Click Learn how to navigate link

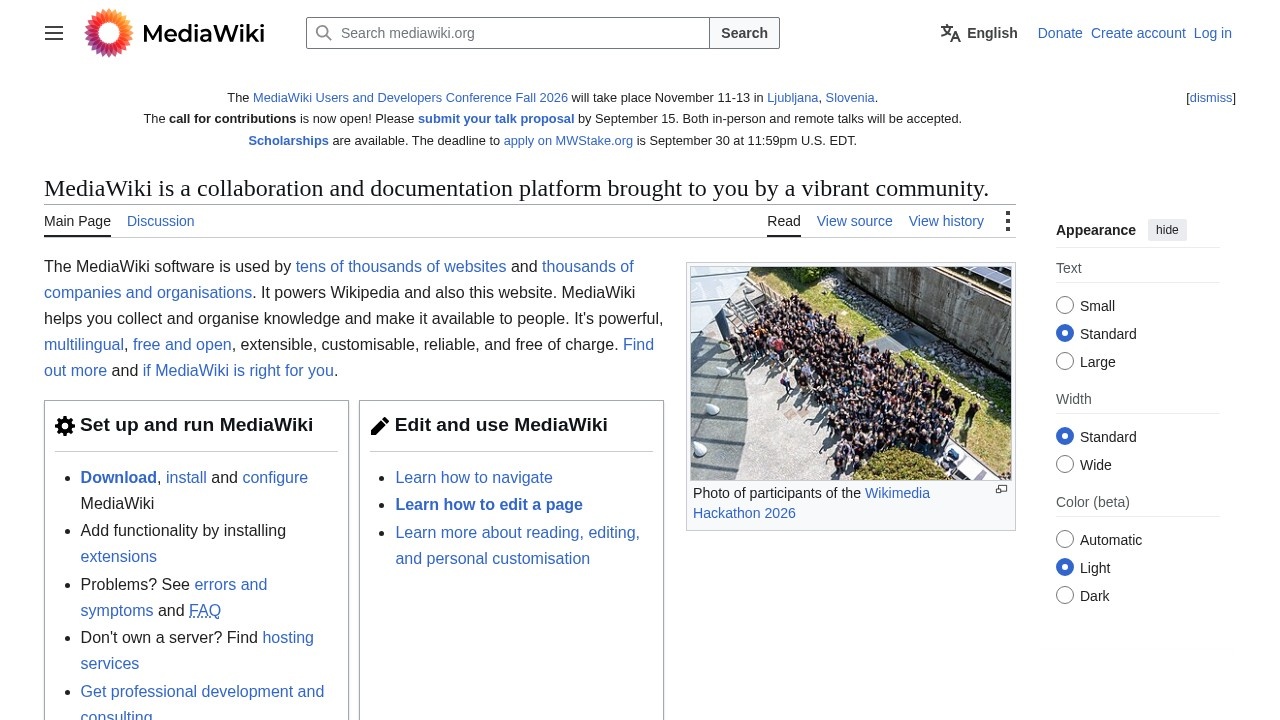(474, 478)
